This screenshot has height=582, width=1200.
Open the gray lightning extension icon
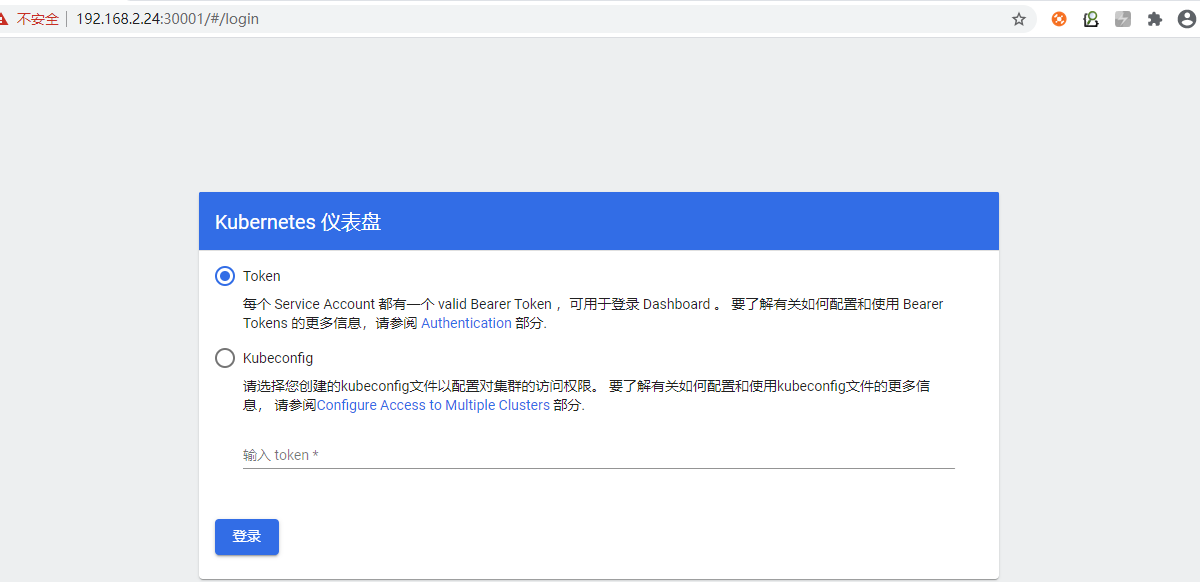click(1123, 19)
